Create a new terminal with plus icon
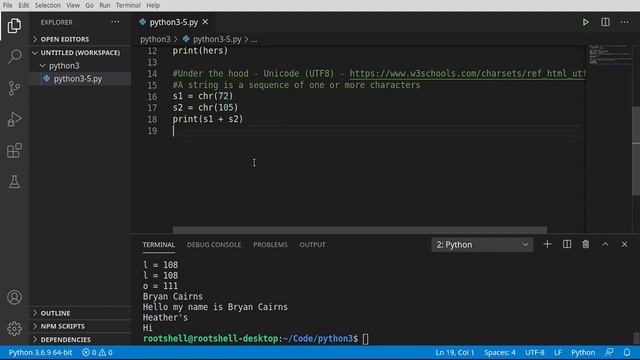This screenshot has height=360, width=640. (547, 244)
